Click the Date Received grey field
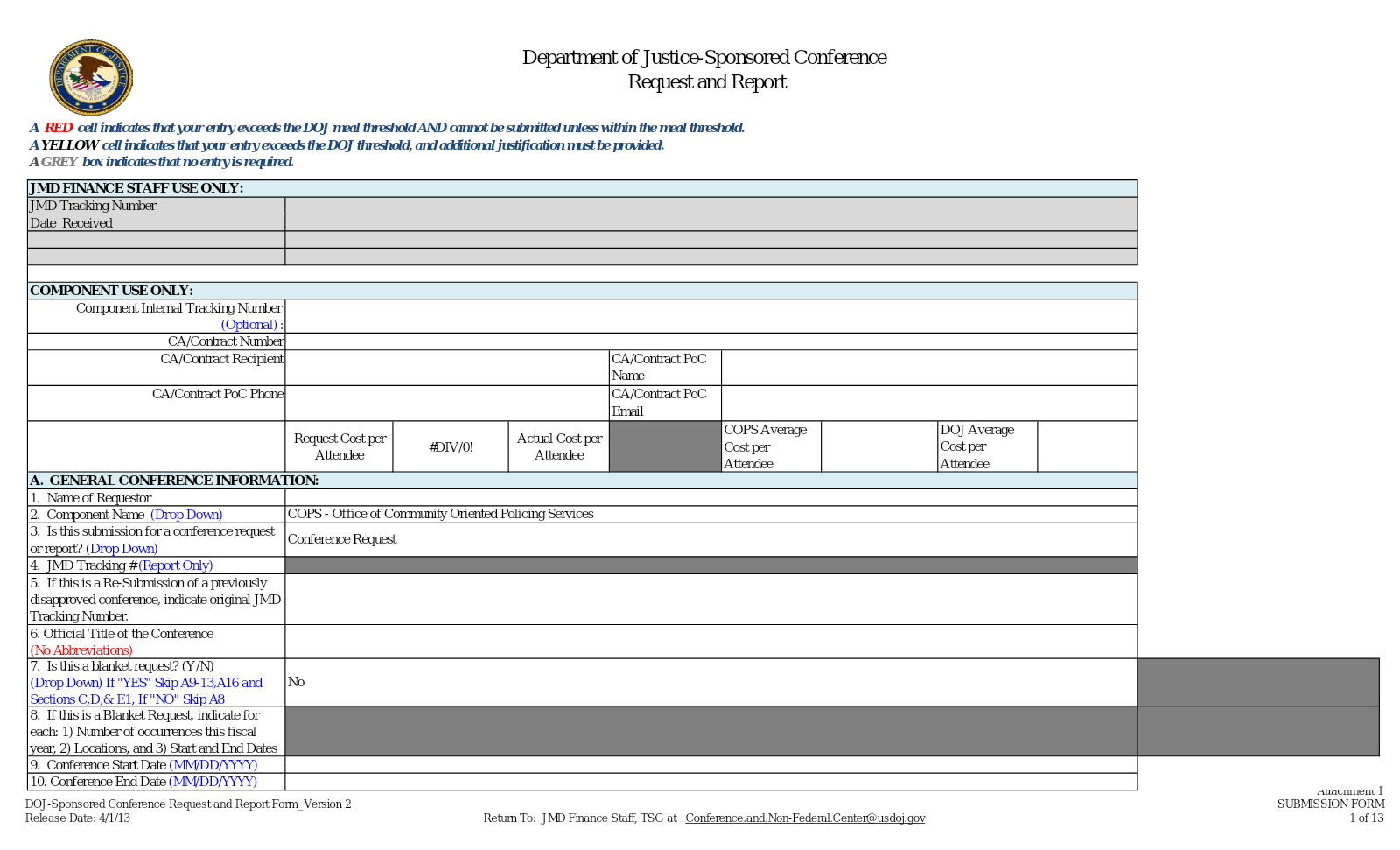This screenshot has width=1400, height=850. [x=710, y=222]
